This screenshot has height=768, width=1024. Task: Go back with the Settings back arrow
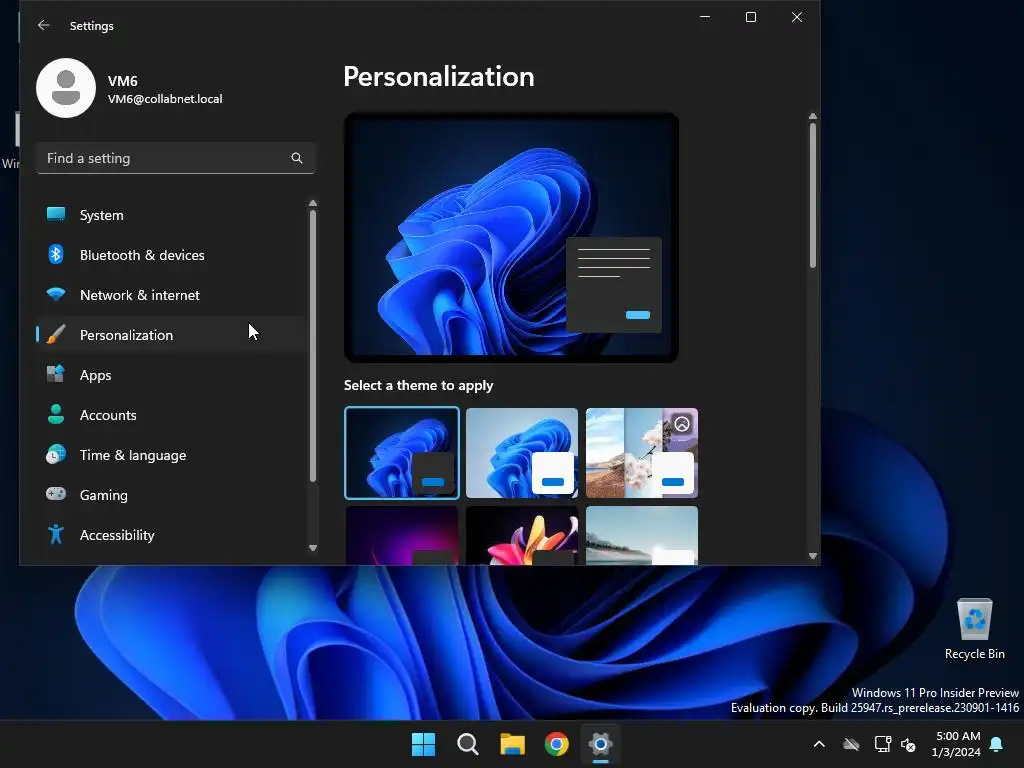(x=44, y=25)
